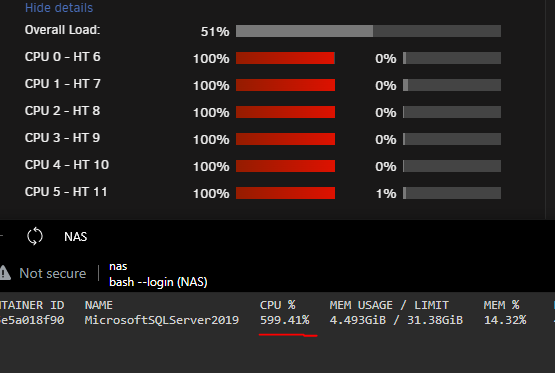
Task: Click the bash --login (NAS) address text
Action: pyautogui.click(x=158, y=282)
